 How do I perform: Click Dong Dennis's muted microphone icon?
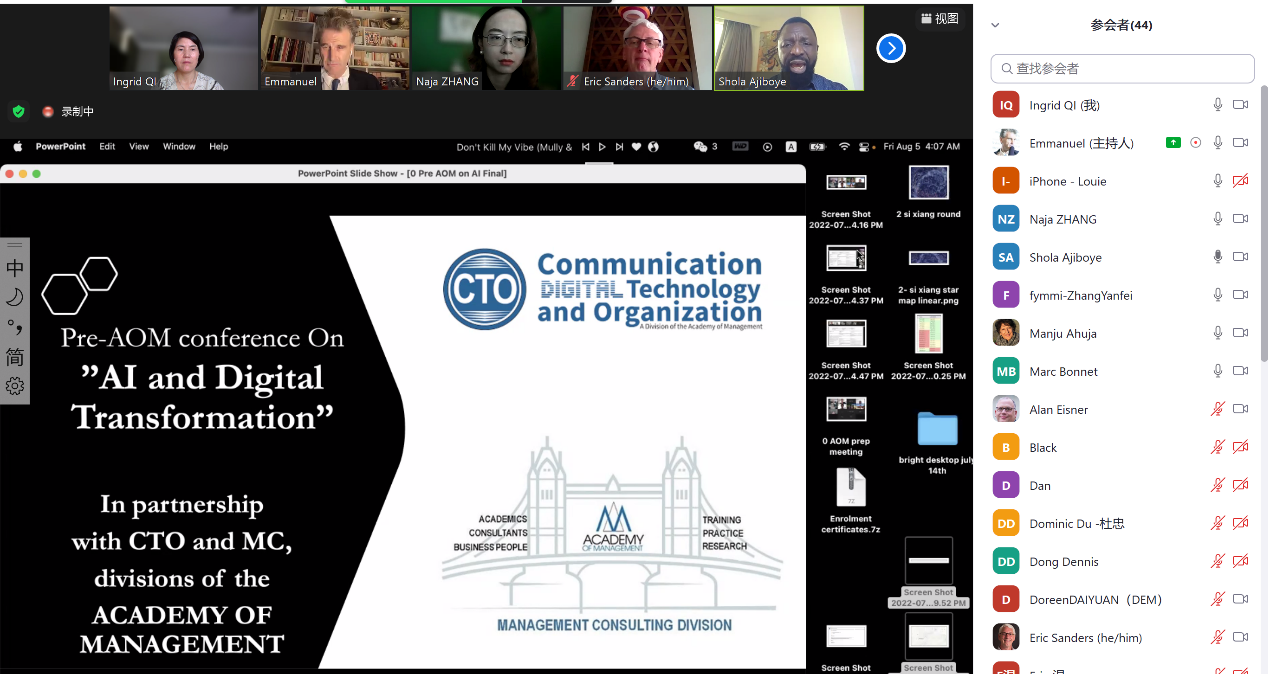point(1218,561)
